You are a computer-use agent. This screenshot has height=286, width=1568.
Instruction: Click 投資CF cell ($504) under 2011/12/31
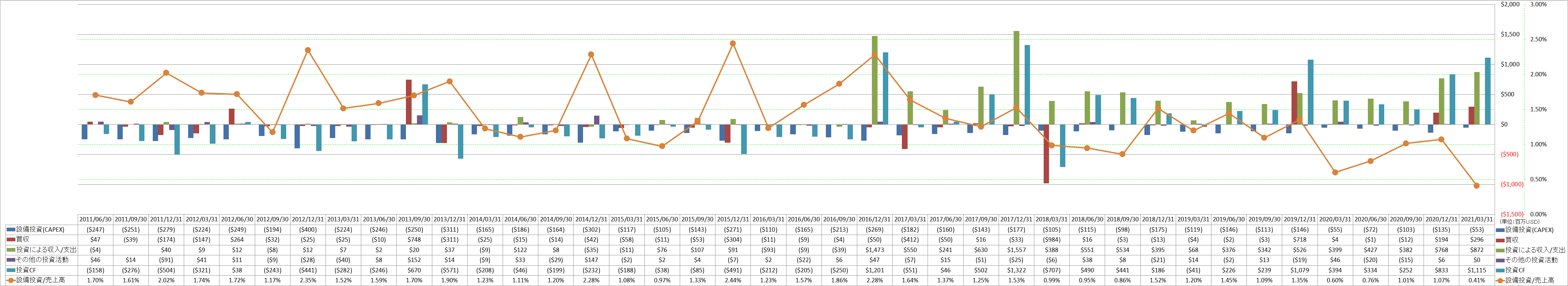point(166,270)
